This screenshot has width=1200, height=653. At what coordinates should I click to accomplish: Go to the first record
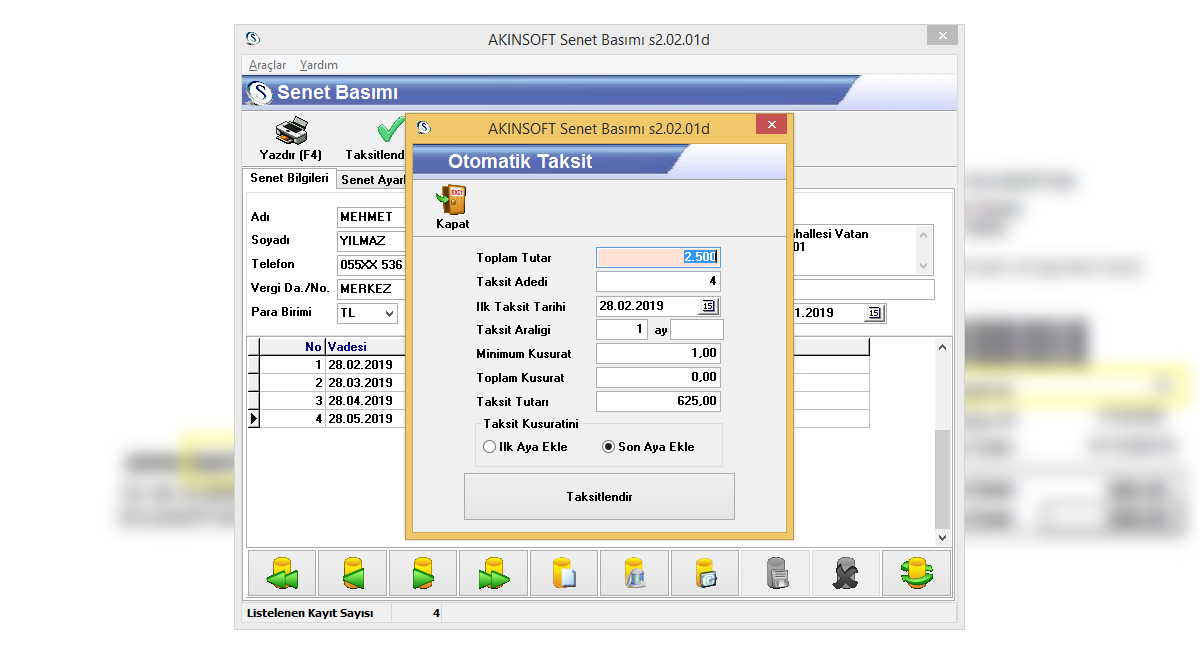(282, 573)
